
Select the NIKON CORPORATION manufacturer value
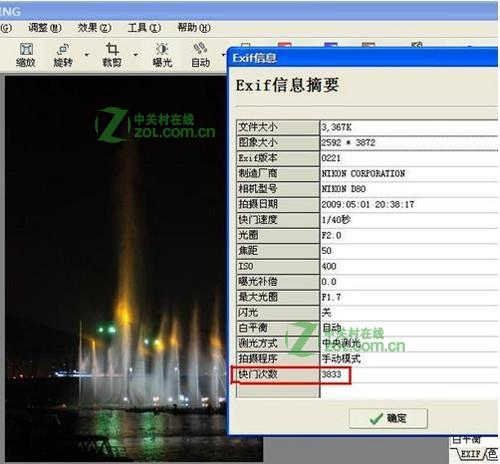tap(363, 174)
